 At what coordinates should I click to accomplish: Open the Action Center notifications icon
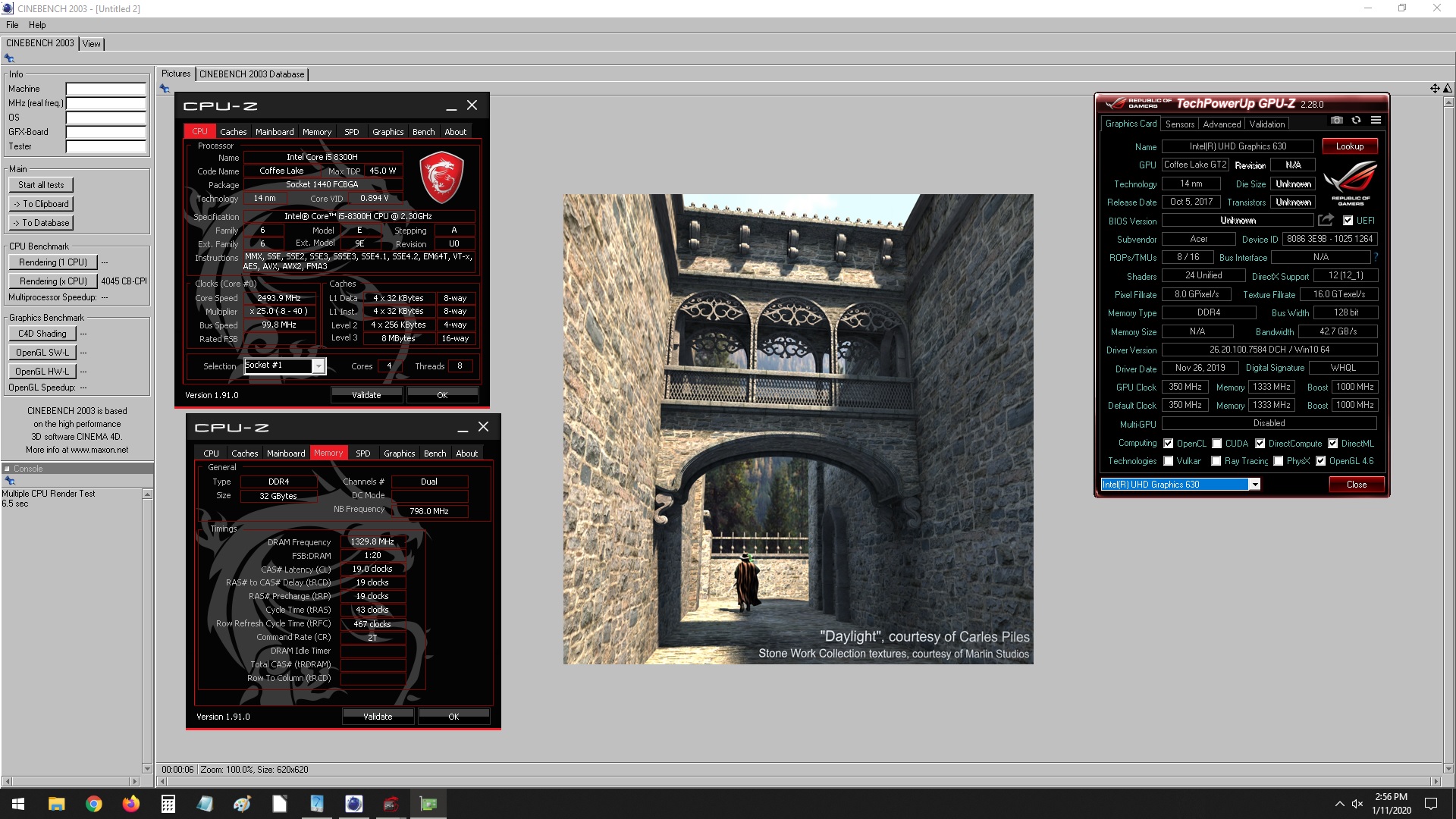click(x=1431, y=804)
